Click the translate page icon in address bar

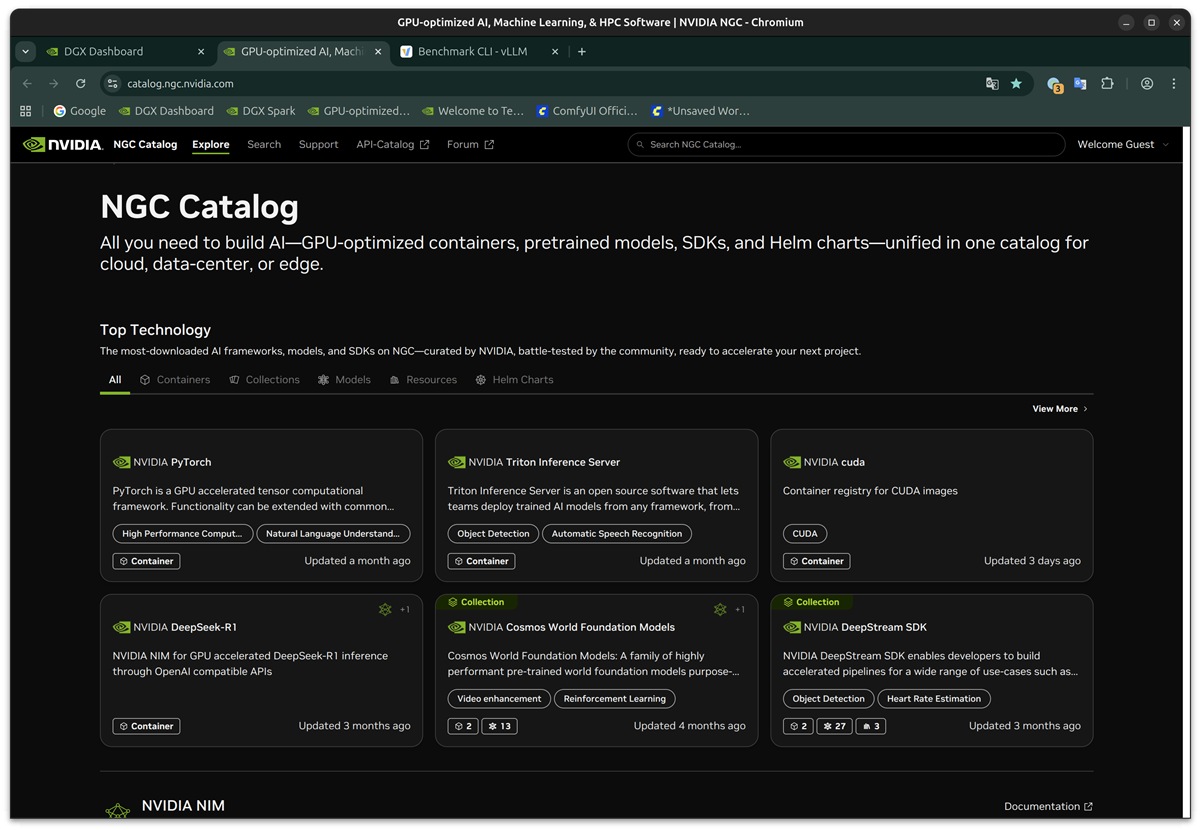pyautogui.click(x=992, y=84)
